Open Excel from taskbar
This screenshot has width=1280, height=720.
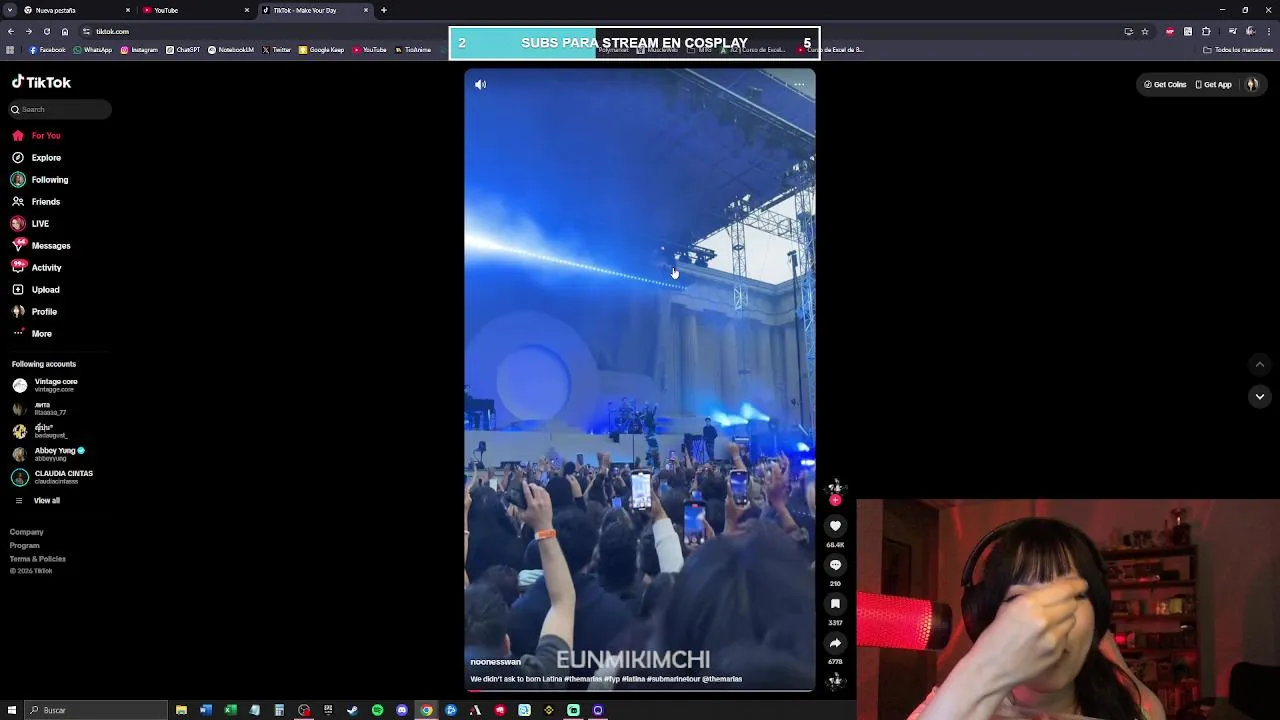click(x=230, y=710)
